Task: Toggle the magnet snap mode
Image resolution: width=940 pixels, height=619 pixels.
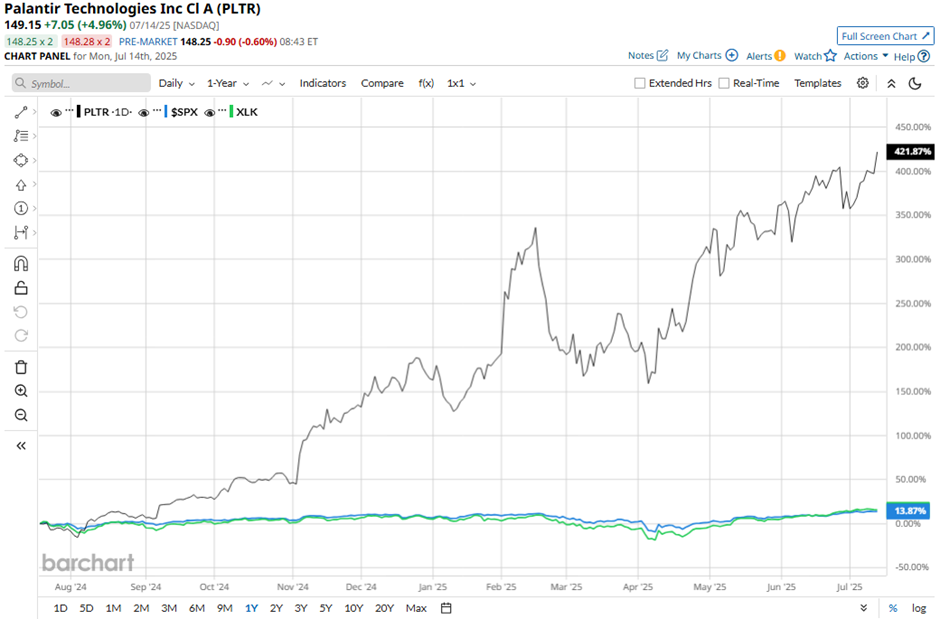Action: click(x=21, y=264)
